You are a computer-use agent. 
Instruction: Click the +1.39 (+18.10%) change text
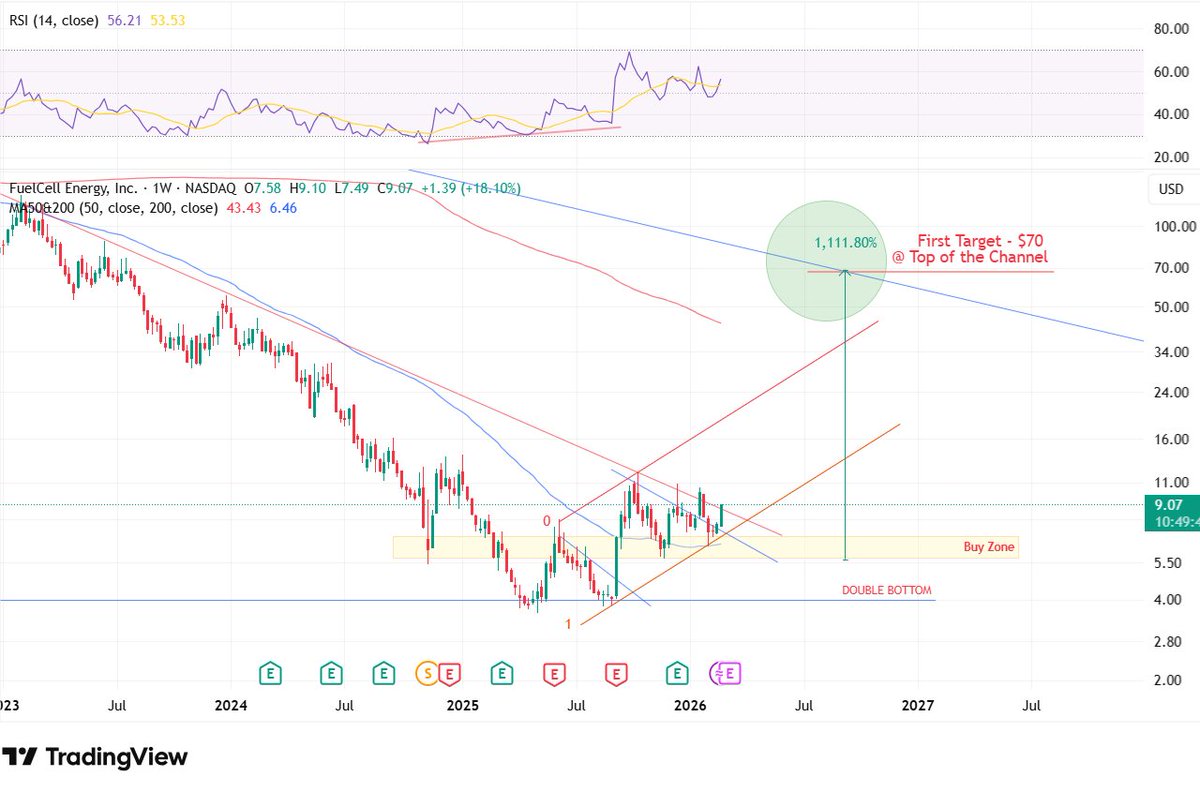470,188
